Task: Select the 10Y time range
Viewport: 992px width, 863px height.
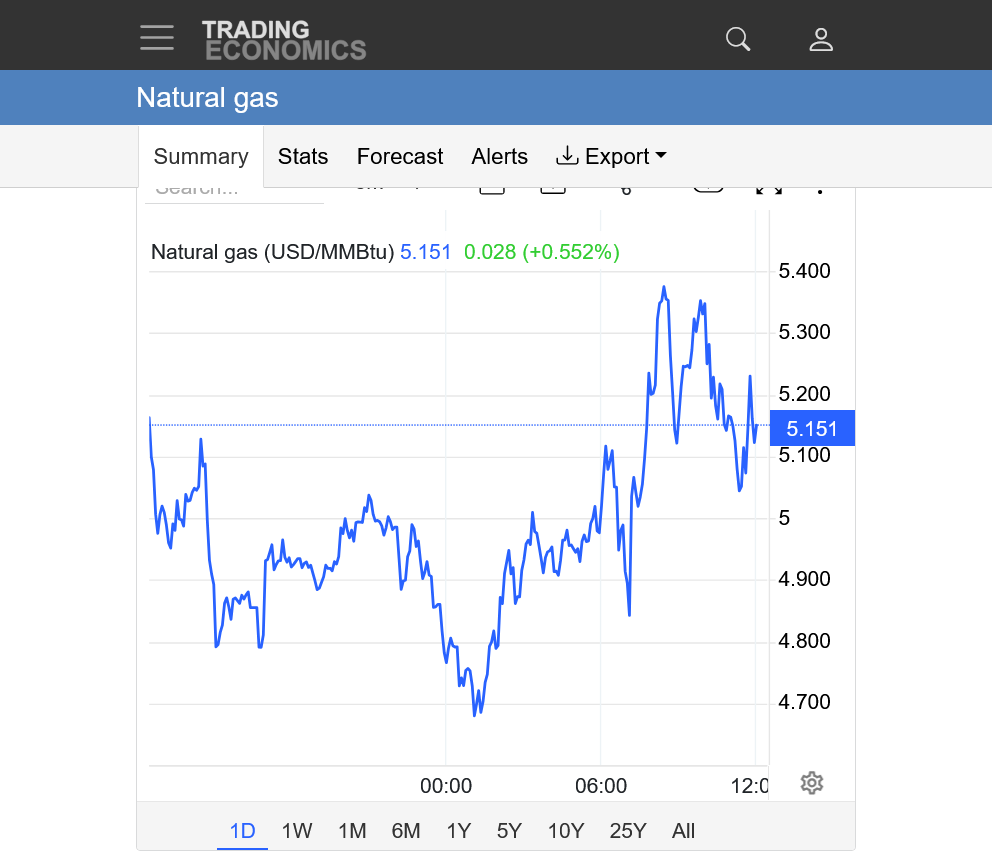Action: point(566,831)
